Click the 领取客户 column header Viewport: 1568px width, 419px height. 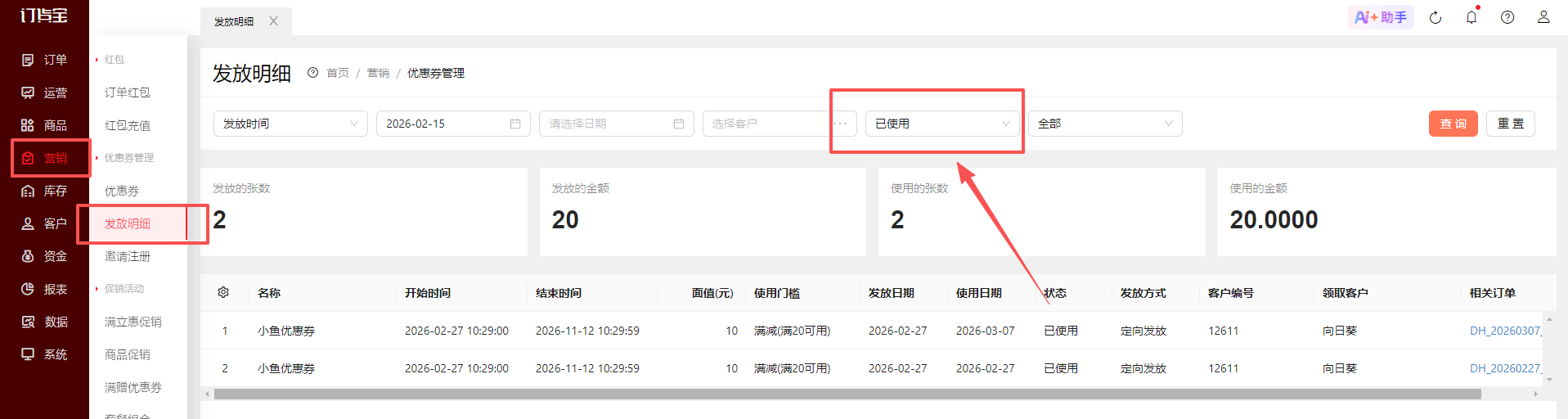(1346, 293)
